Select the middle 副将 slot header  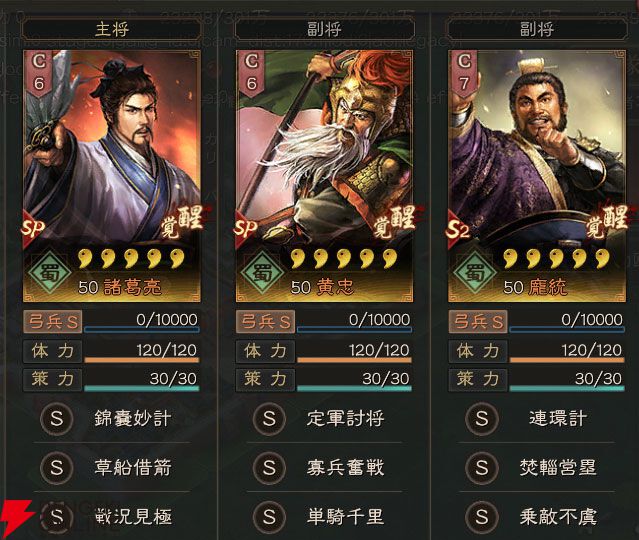(x=324, y=29)
